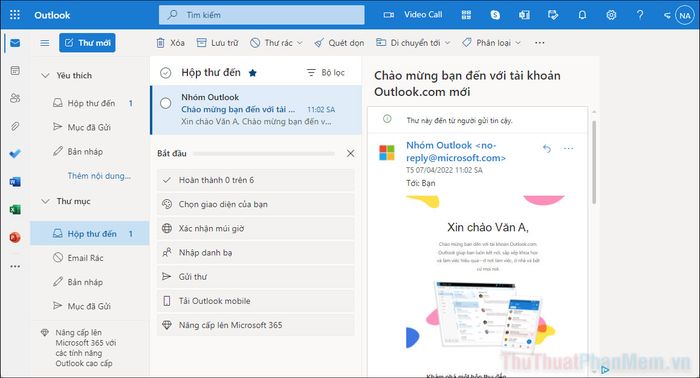Open Hộp thư đến under Thư mục
The width and height of the screenshot is (700, 378).
(x=90, y=233)
